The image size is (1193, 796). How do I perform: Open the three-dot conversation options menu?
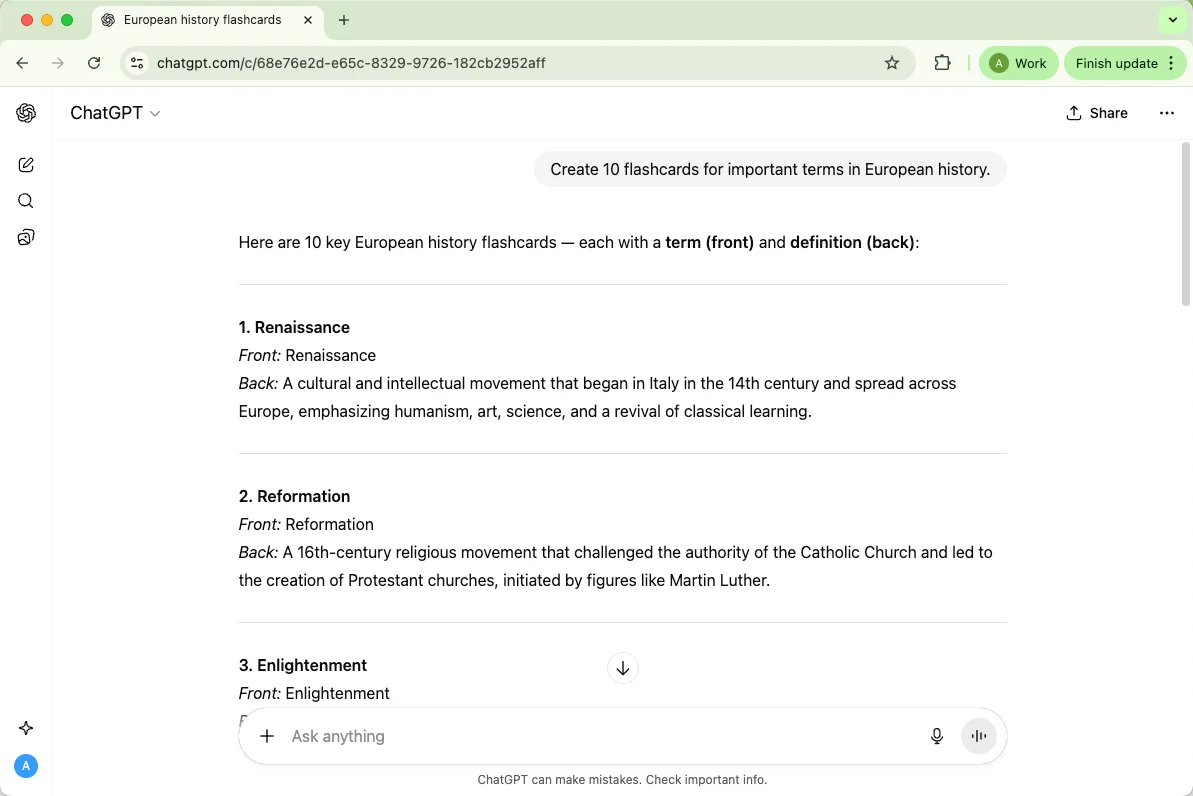(x=1166, y=113)
